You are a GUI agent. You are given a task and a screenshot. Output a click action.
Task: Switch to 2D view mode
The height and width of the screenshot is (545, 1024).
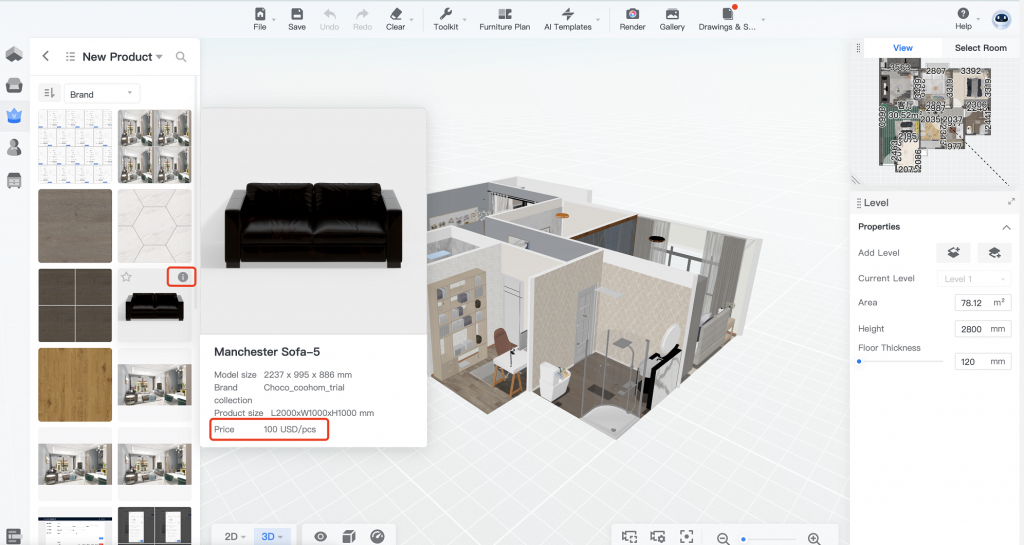(x=231, y=537)
